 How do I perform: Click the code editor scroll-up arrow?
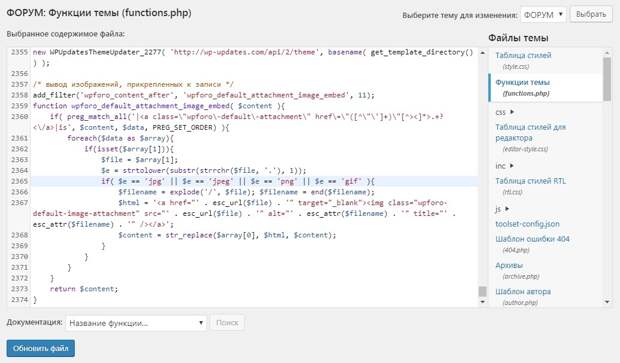tap(482, 53)
